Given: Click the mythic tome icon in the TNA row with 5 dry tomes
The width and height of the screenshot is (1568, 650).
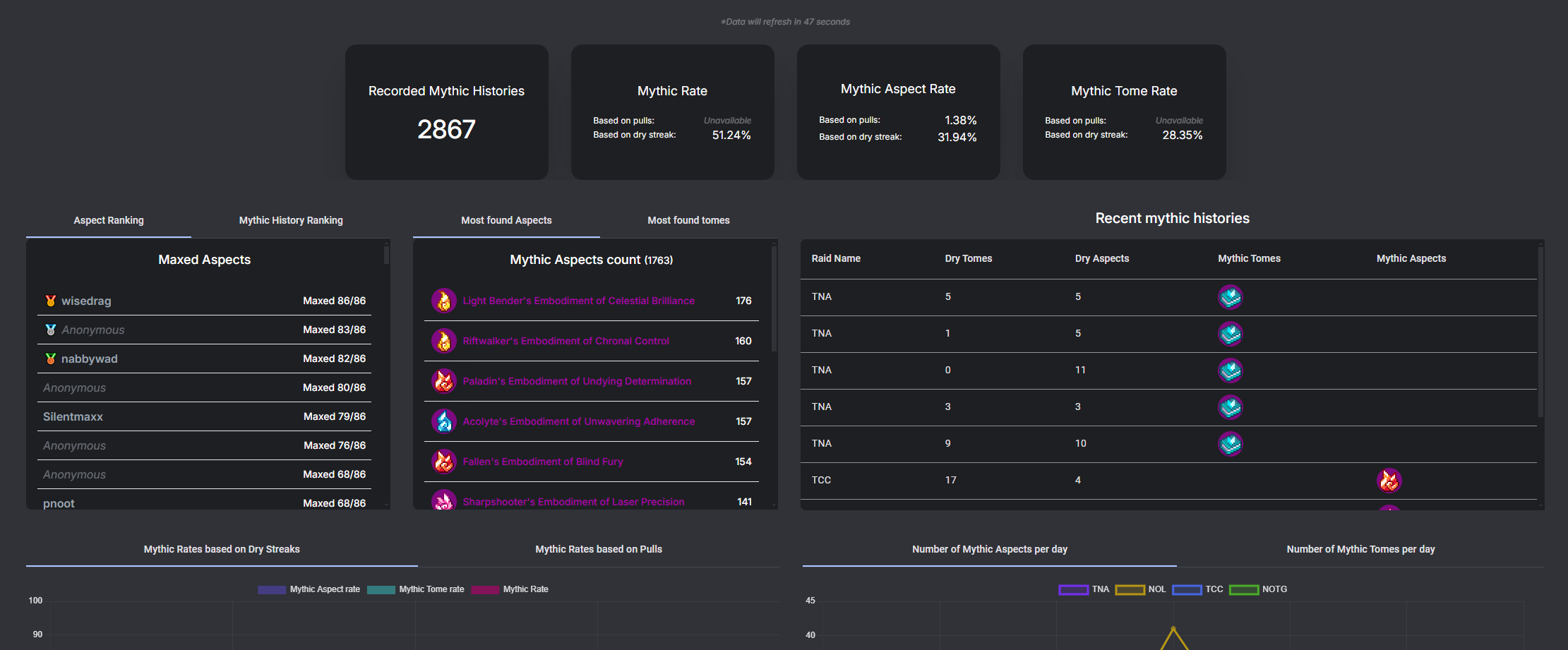Looking at the screenshot, I should pyautogui.click(x=1231, y=297).
